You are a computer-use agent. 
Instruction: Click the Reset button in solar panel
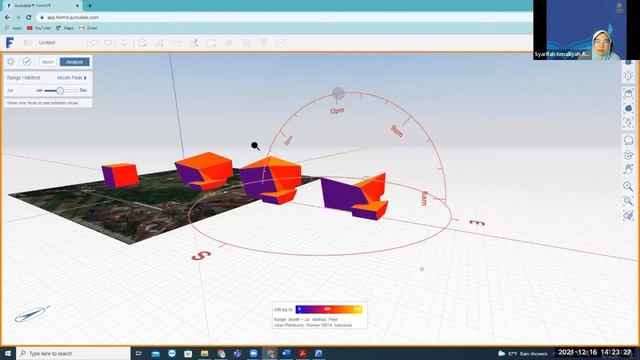pyautogui.click(x=48, y=62)
